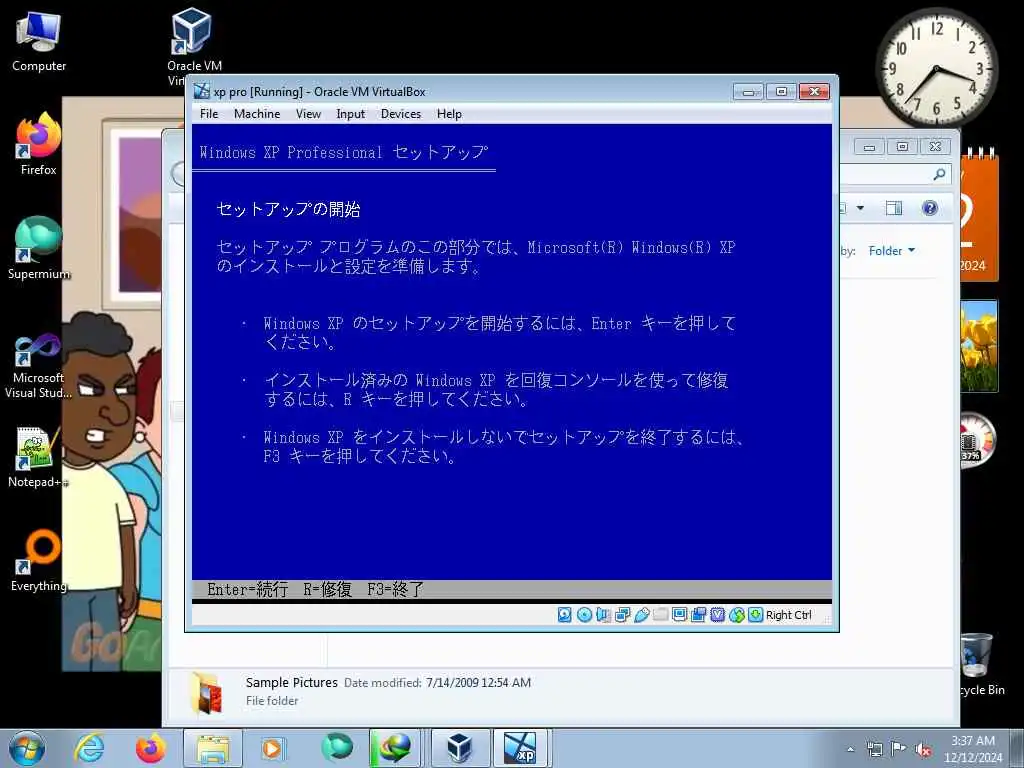Click the R=修復 option in setup footer
Image resolution: width=1024 pixels, height=768 pixels.
[x=327, y=590]
